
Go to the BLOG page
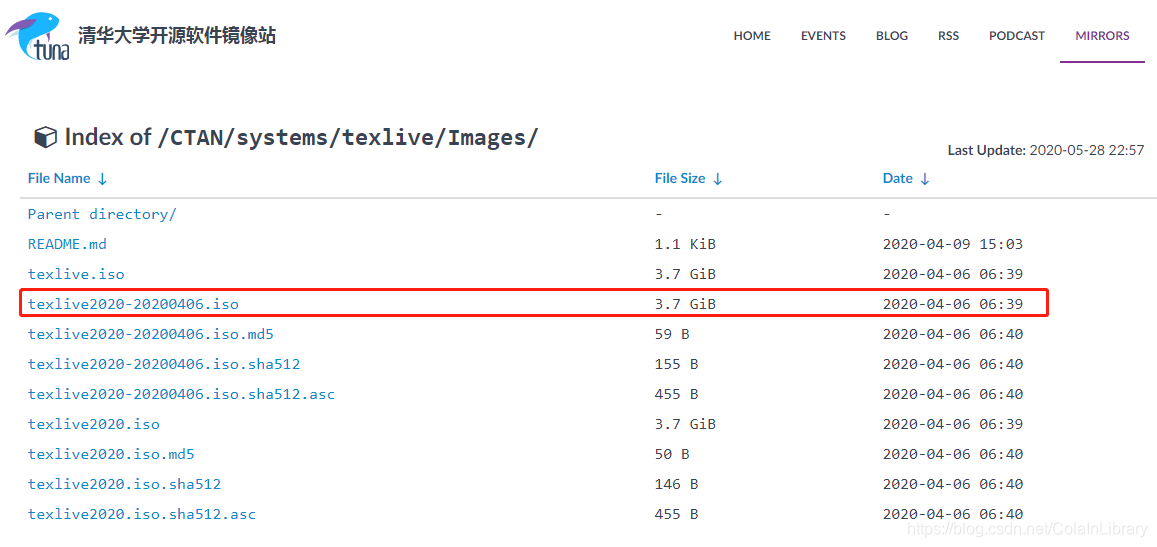click(x=892, y=35)
